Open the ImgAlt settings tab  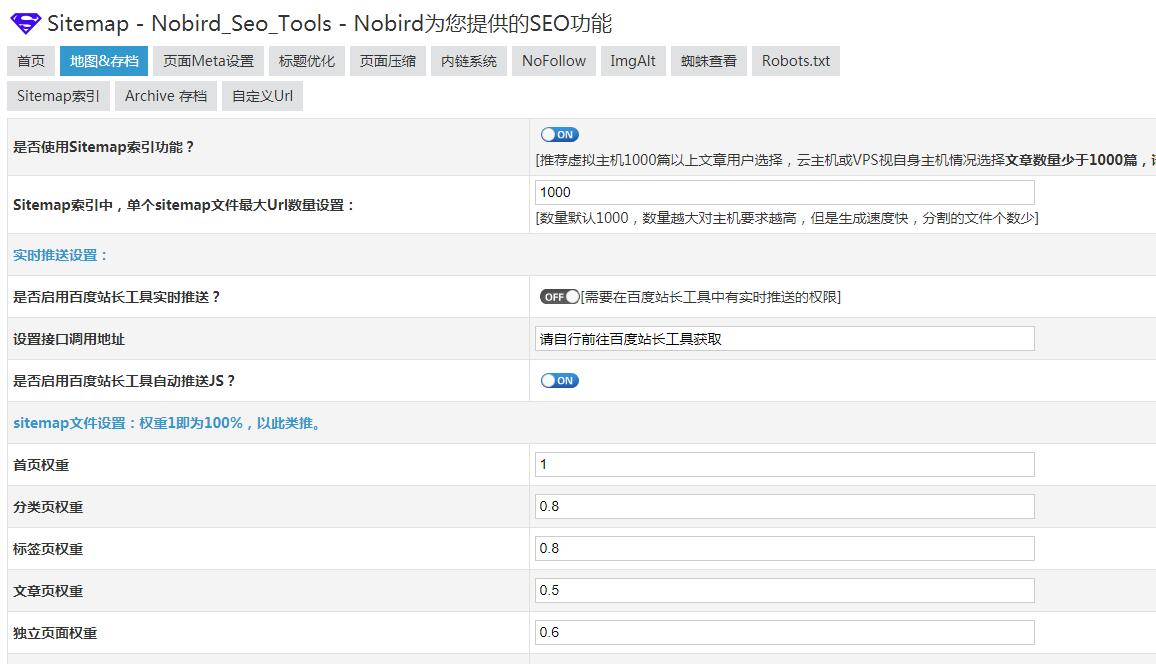click(x=633, y=60)
